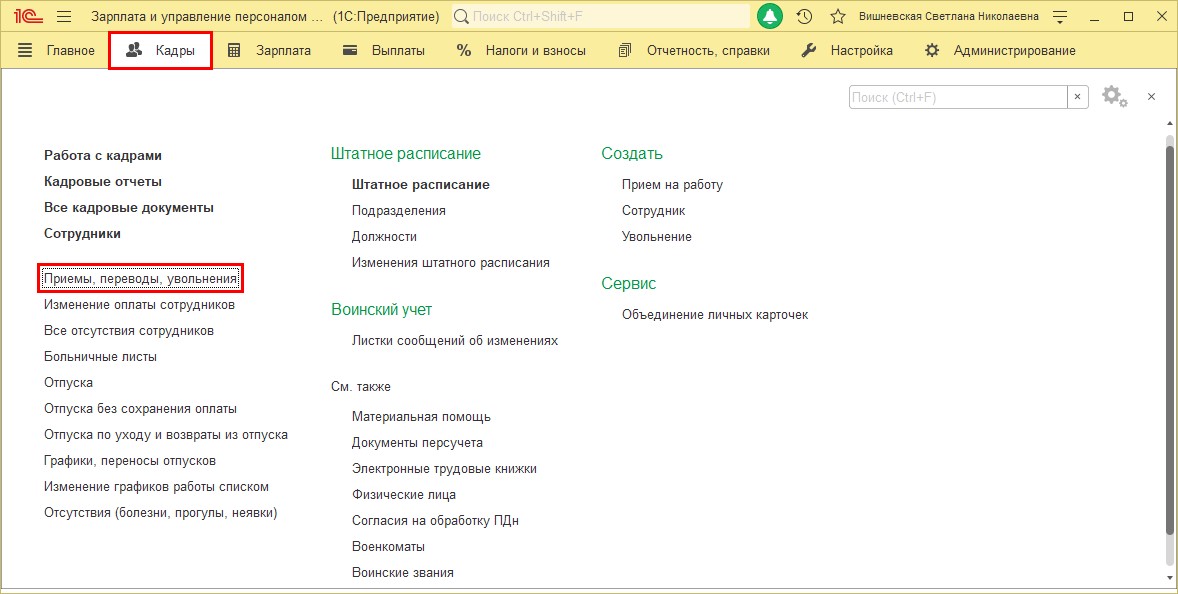Viewport: 1178px width, 594px height.
Task: Click the Зарплата calculator icon
Action: pyautogui.click(x=234, y=50)
